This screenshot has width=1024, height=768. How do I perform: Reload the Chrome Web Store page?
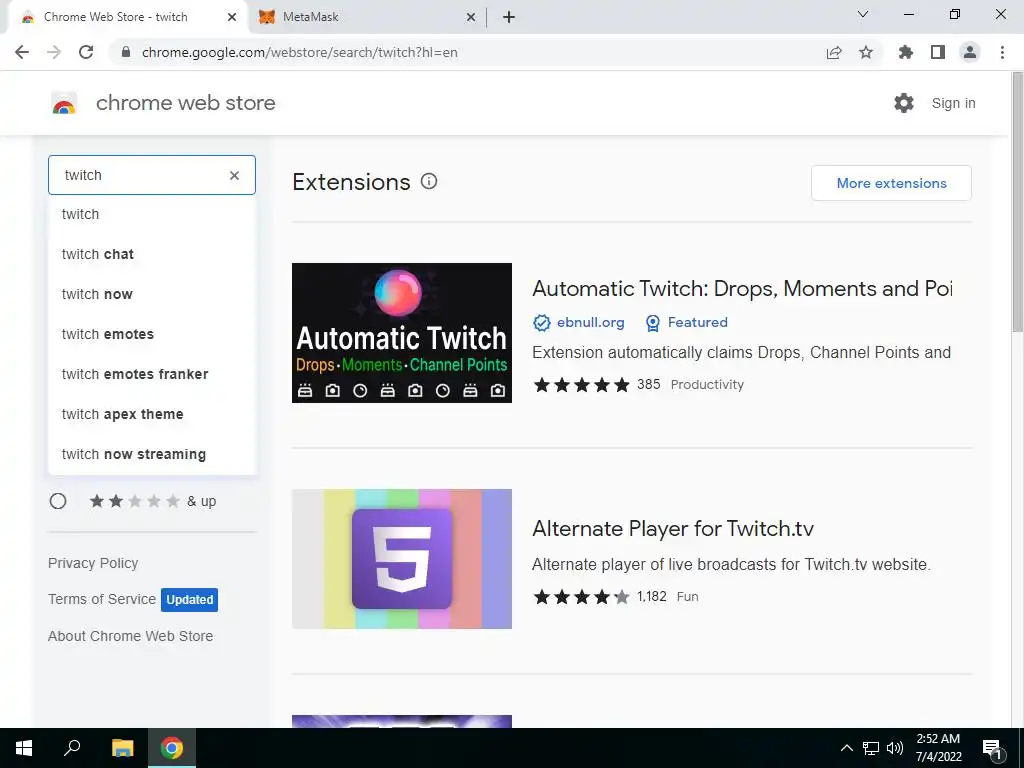coord(86,52)
